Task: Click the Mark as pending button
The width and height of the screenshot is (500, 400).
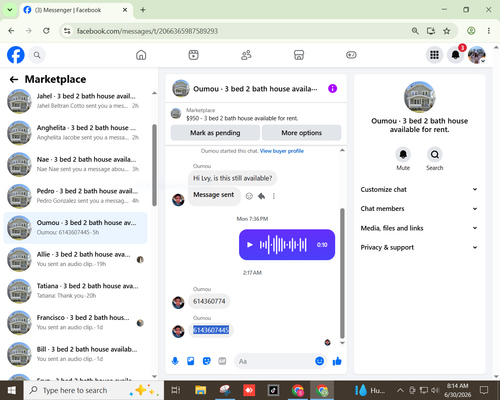Action: 215,133
